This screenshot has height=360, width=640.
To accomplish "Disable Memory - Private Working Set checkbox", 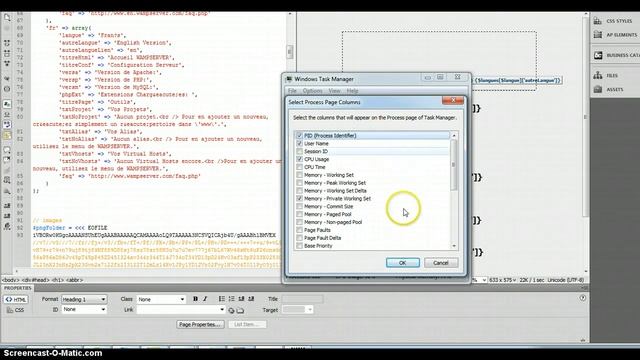I will (x=299, y=198).
